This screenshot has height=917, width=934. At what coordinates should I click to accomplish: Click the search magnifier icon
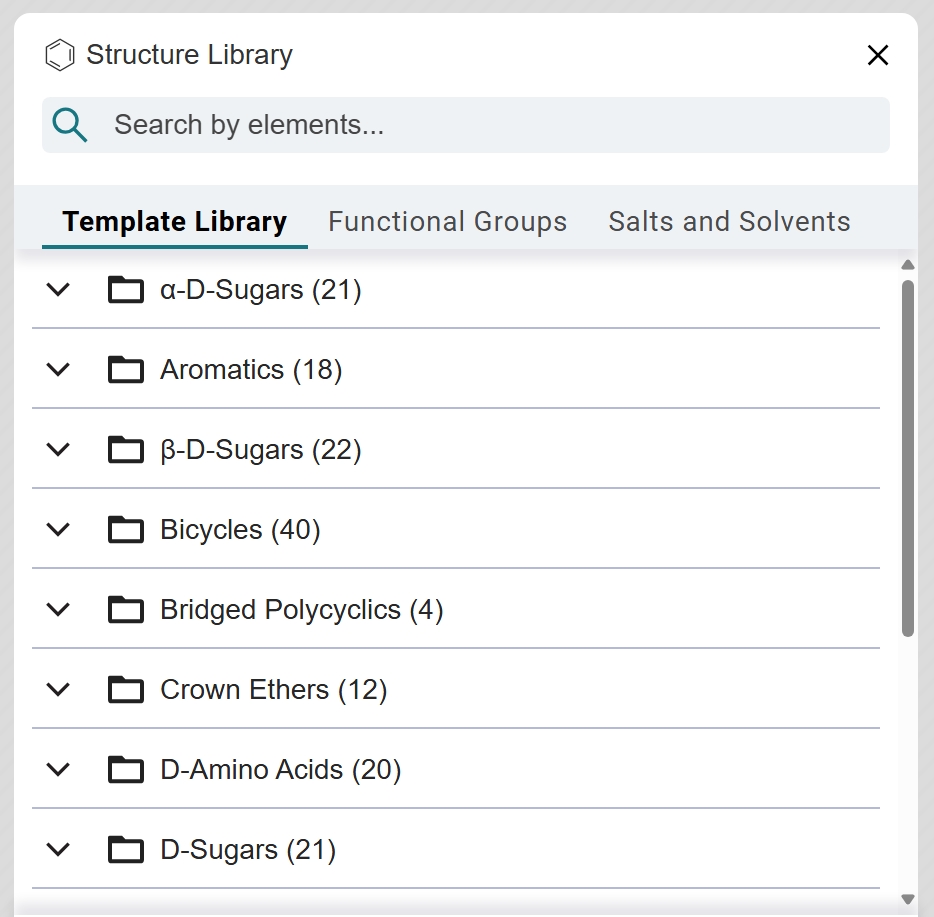pos(70,125)
